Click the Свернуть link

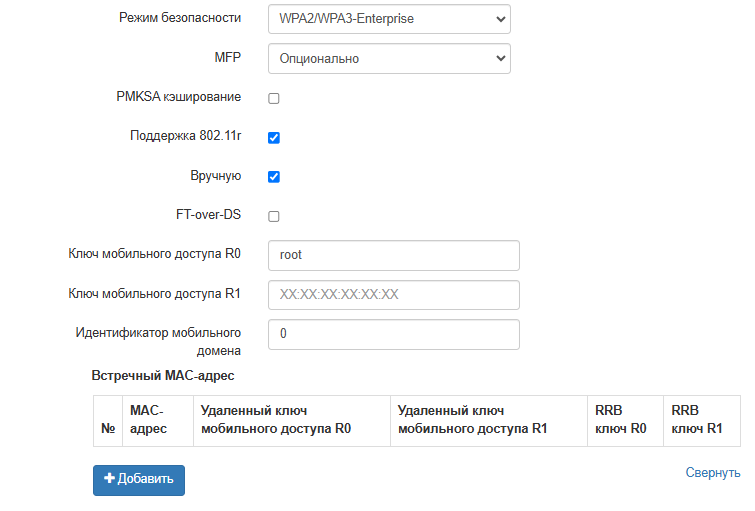pos(712,473)
